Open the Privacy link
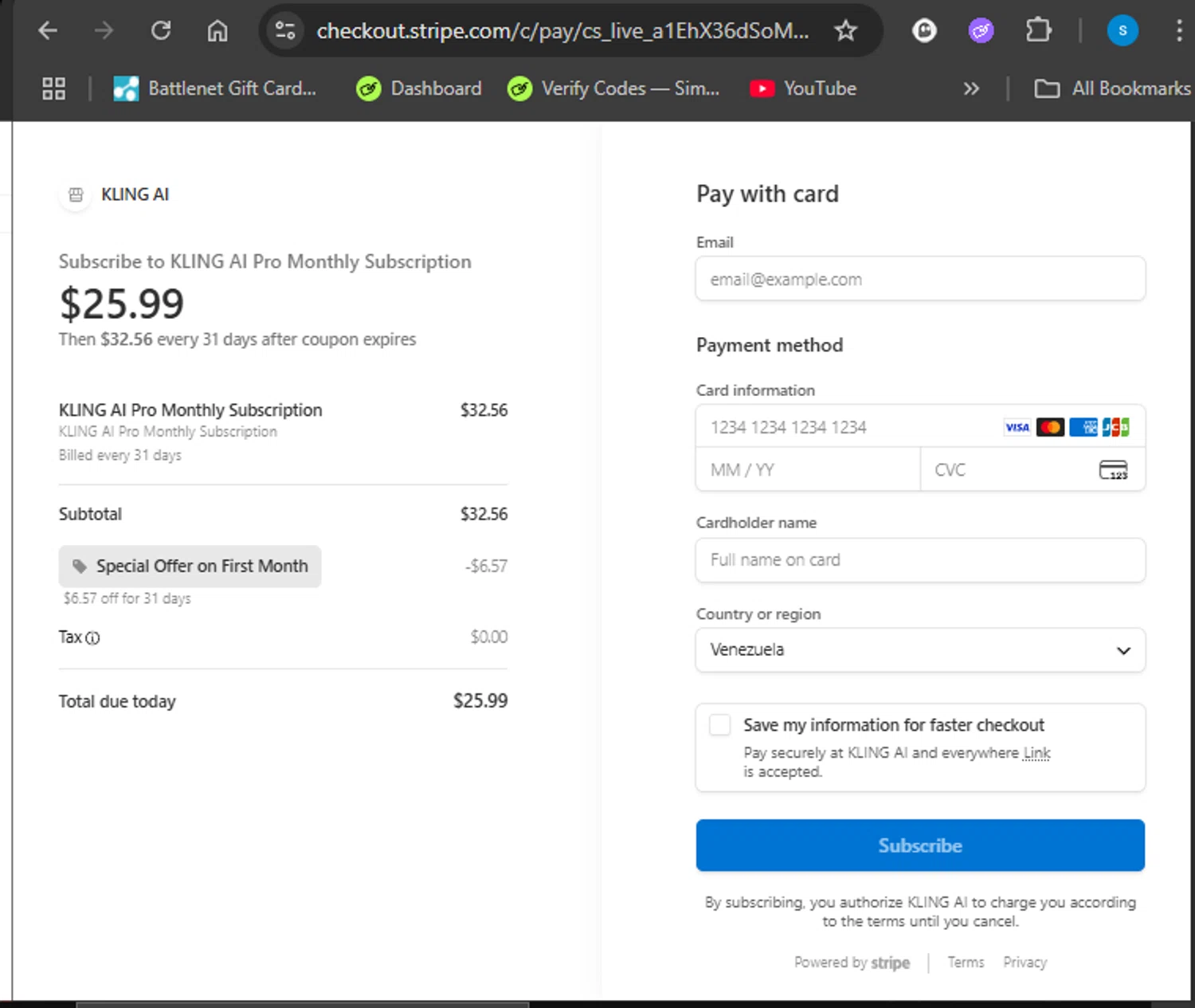Viewport: 1195px width, 1008px height. tap(1025, 963)
